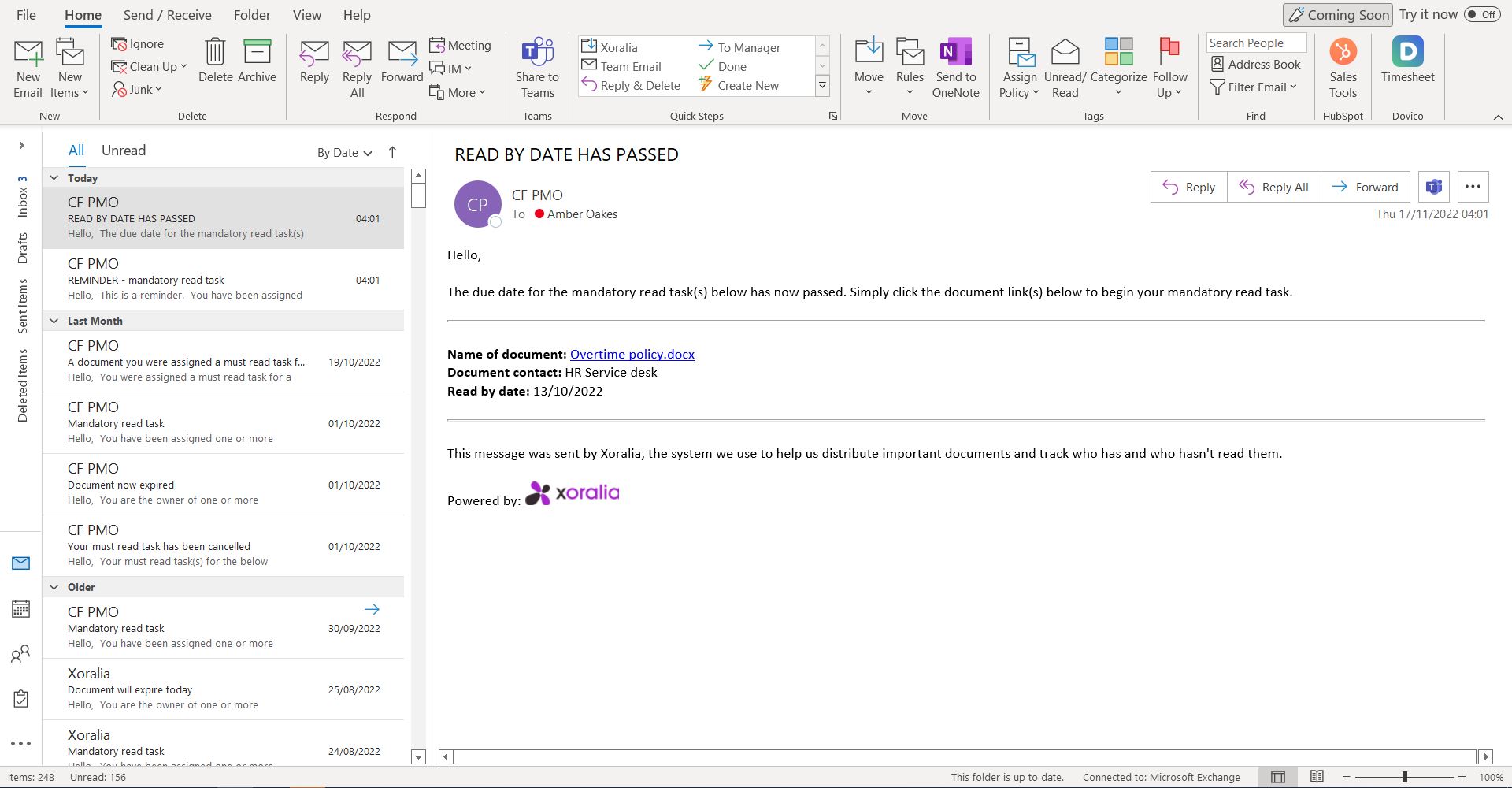Click the Coming Soon button

coord(1338,15)
